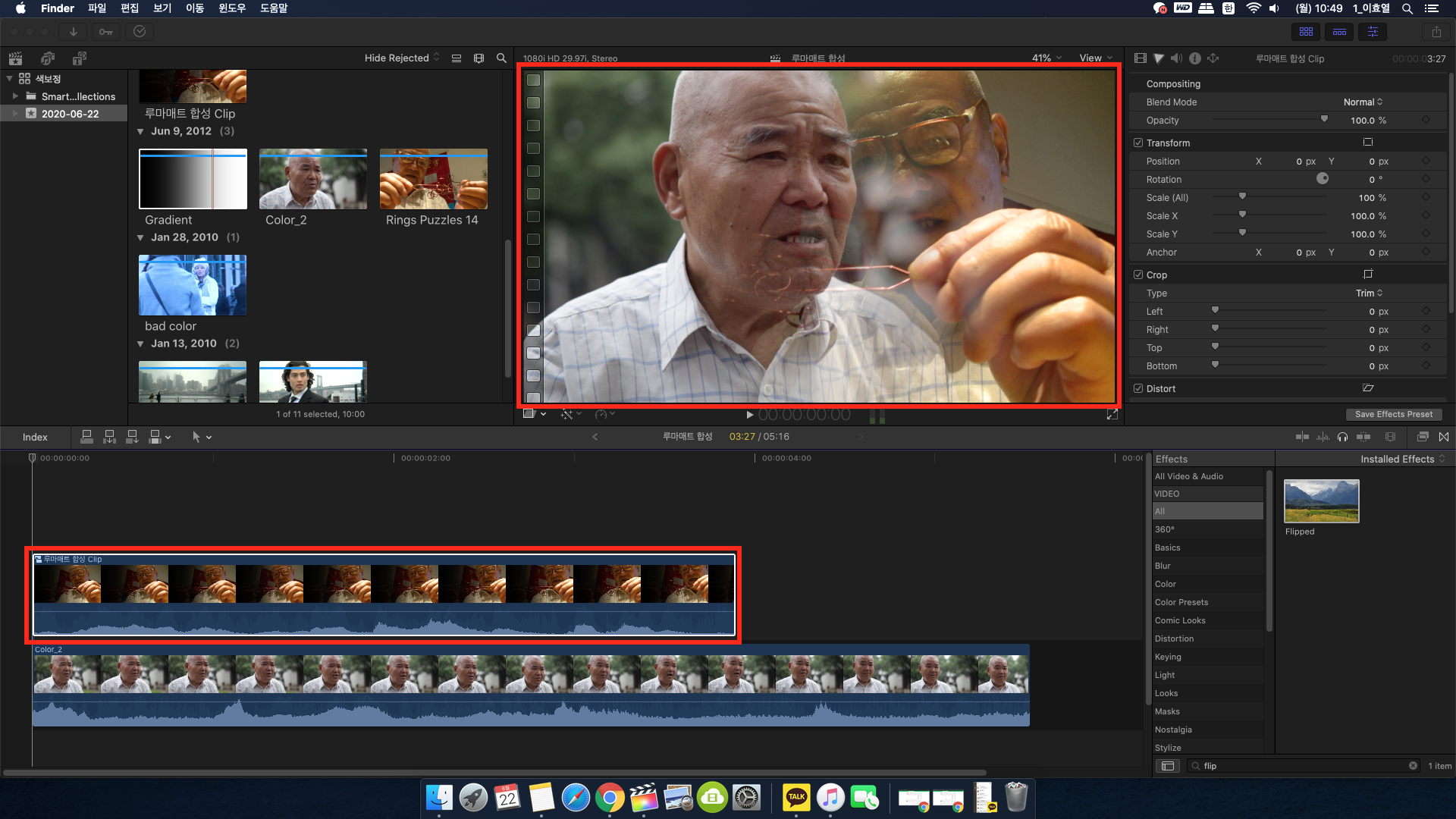The image size is (1456, 819).
Task: Expand the Smart Collections folder
Action: click(x=15, y=96)
